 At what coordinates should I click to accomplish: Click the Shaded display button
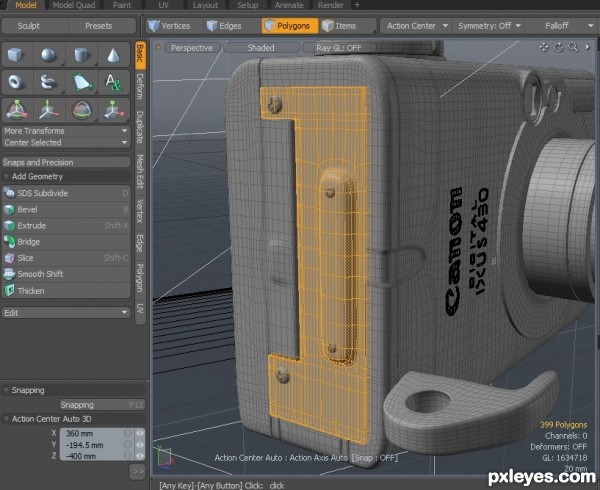261,48
